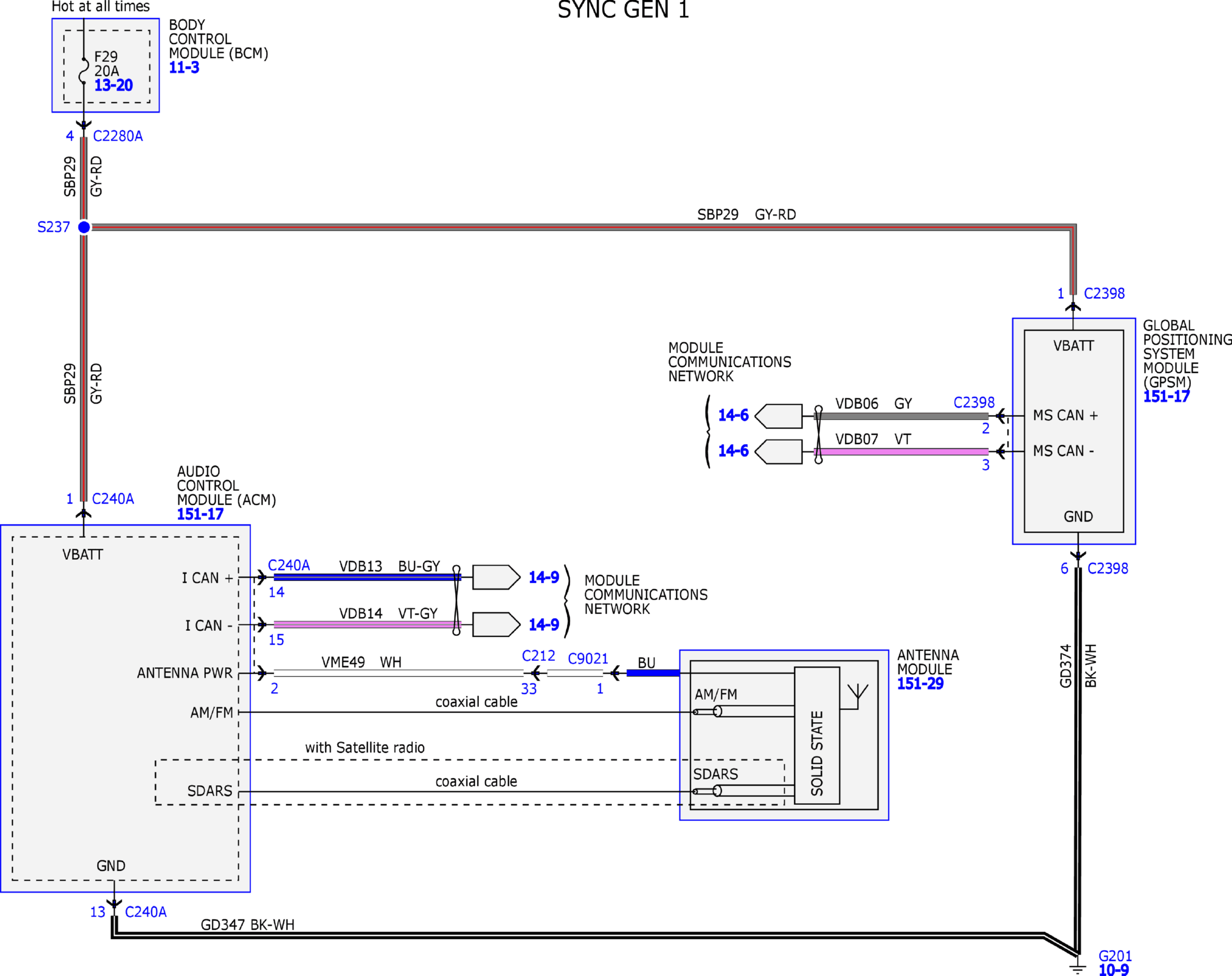This screenshot has width=1232, height=976.
Task: Select the 'SOLID STATE' text in the Antenna Module
Action: click(x=817, y=753)
